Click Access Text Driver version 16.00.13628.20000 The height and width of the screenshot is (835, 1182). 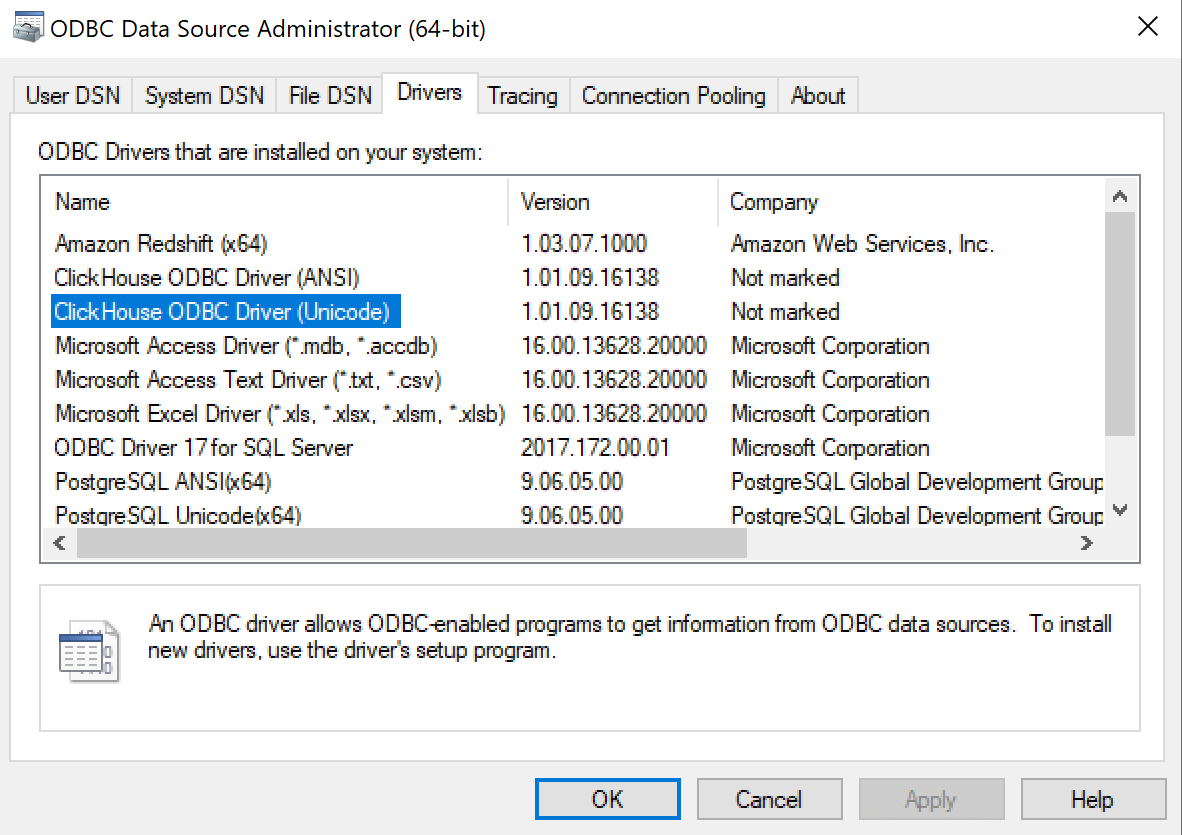[614, 380]
